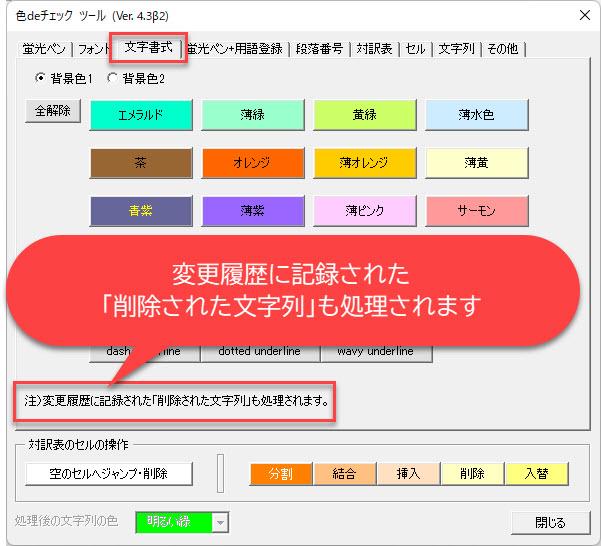Expand the 処理後の文字列の色 dropdown
The height and width of the screenshot is (546, 601).
pyautogui.click(x=220, y=522)
